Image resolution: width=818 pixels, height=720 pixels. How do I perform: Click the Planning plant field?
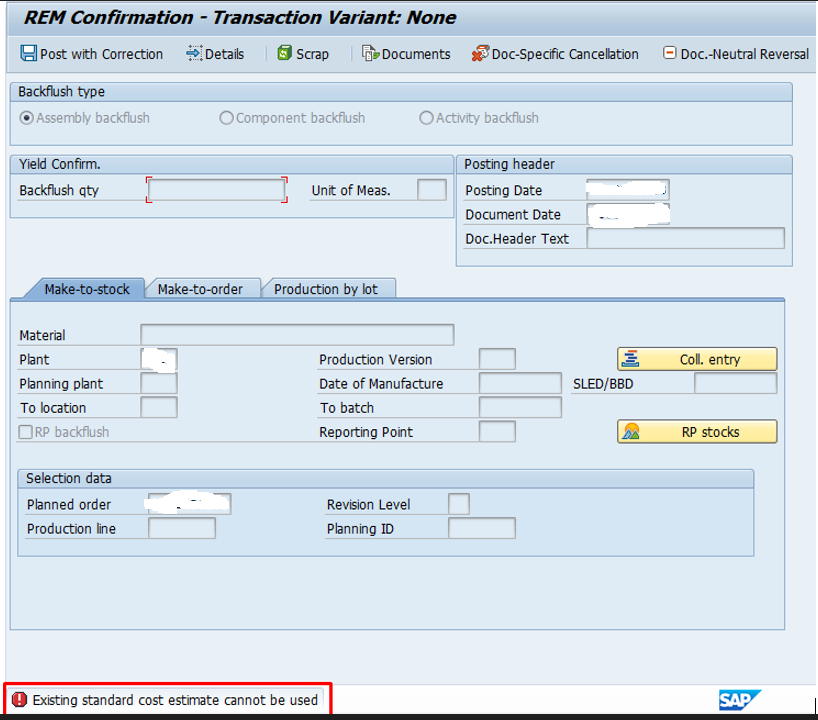coord(159,383)
